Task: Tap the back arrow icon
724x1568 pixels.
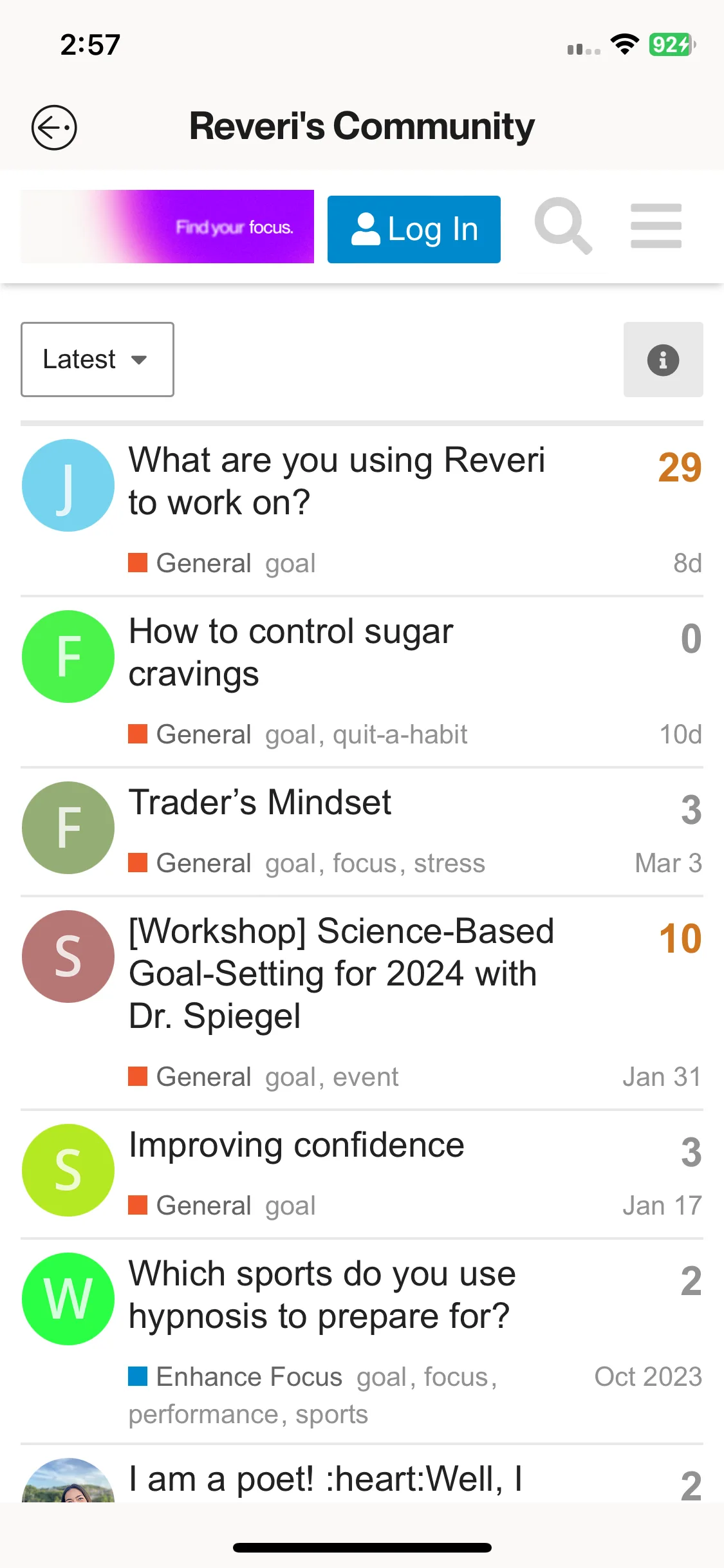Action: tap(54, 127)
